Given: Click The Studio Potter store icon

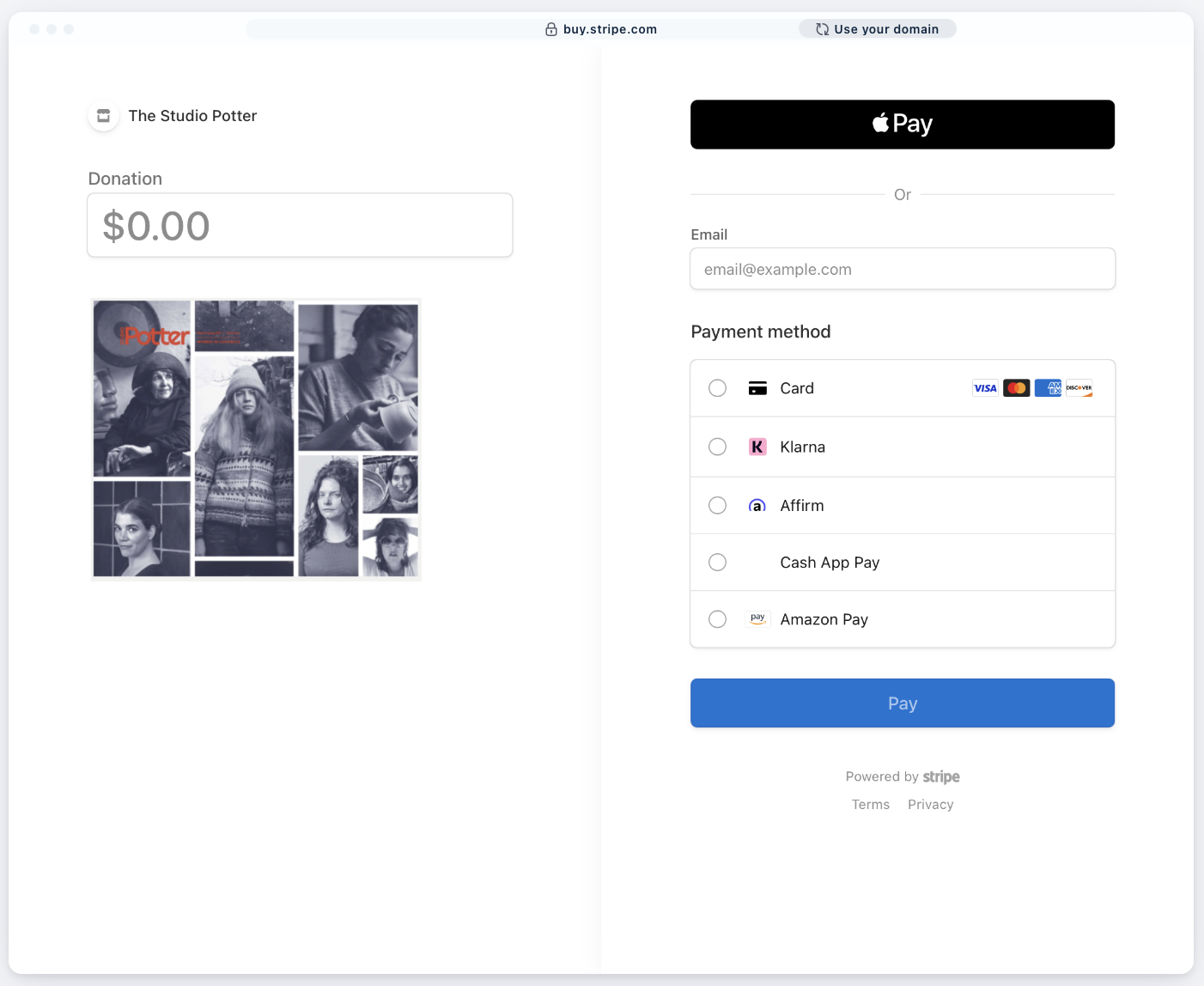Looking at the screenshot, I should tap(103, 116).
